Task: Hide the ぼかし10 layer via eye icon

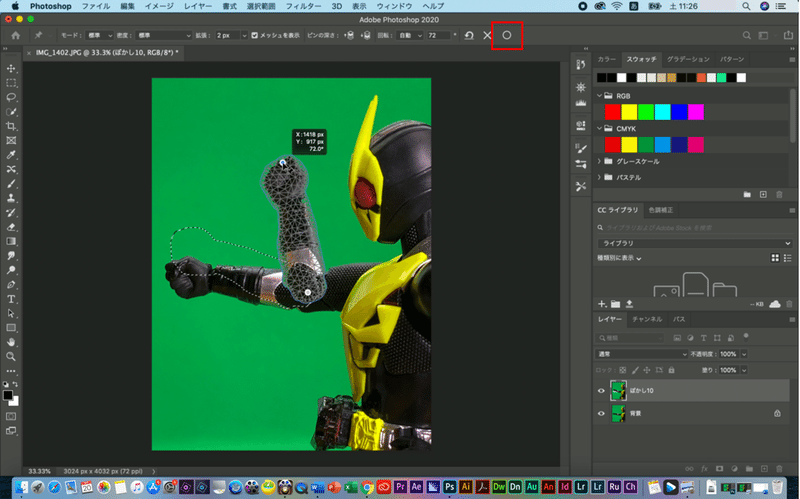Action: click(x=602, y=390)
